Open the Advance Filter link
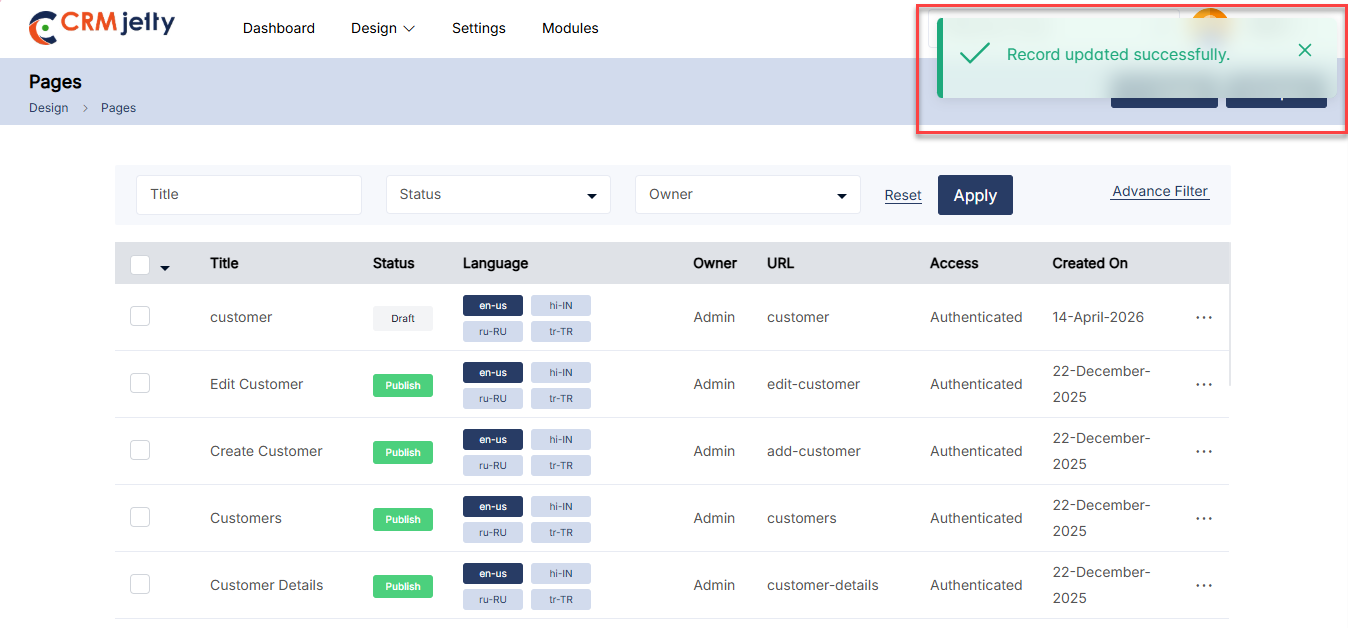The image size is (1348, 628). tap(1160, 191)
